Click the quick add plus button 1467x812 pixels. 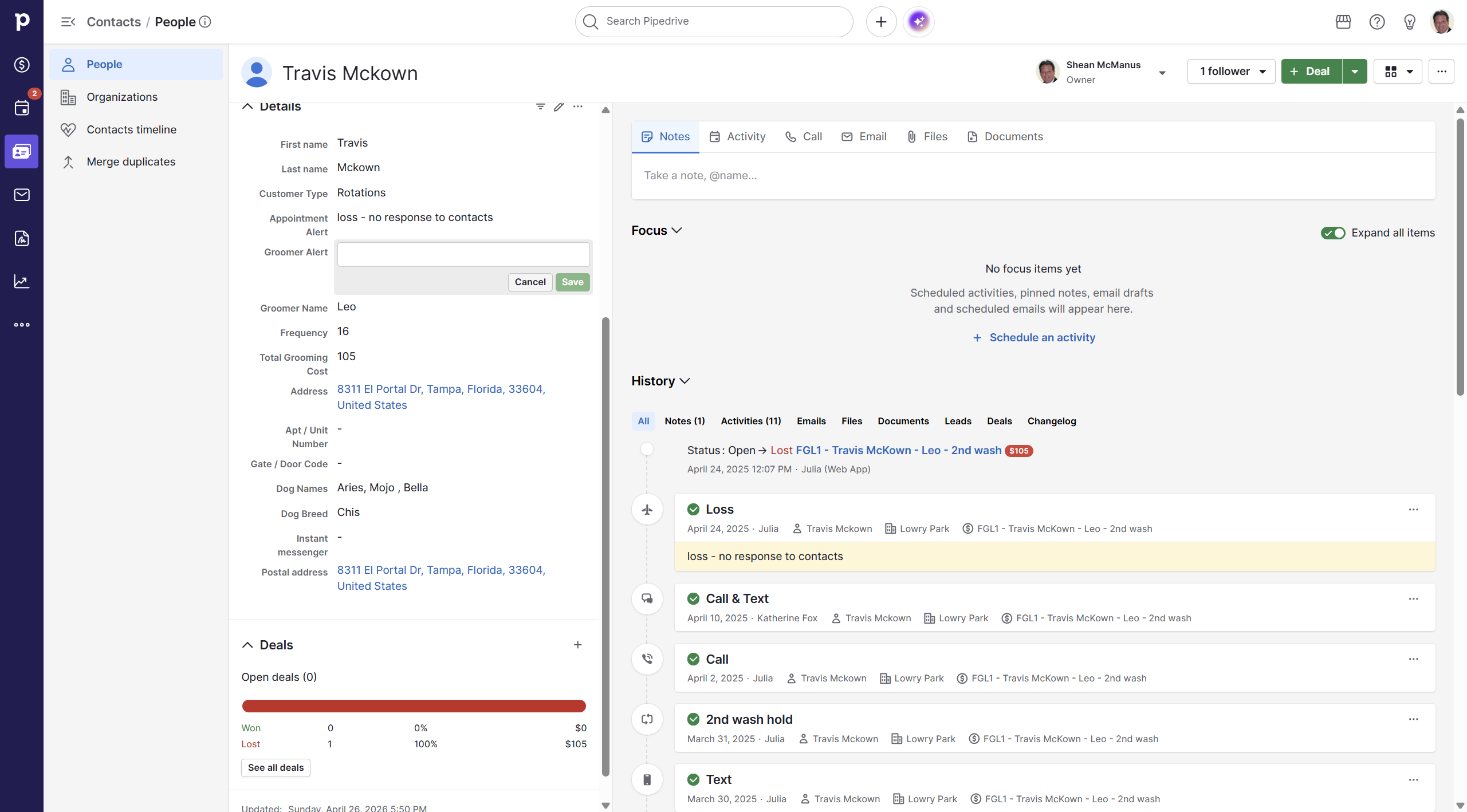(880, 22)
